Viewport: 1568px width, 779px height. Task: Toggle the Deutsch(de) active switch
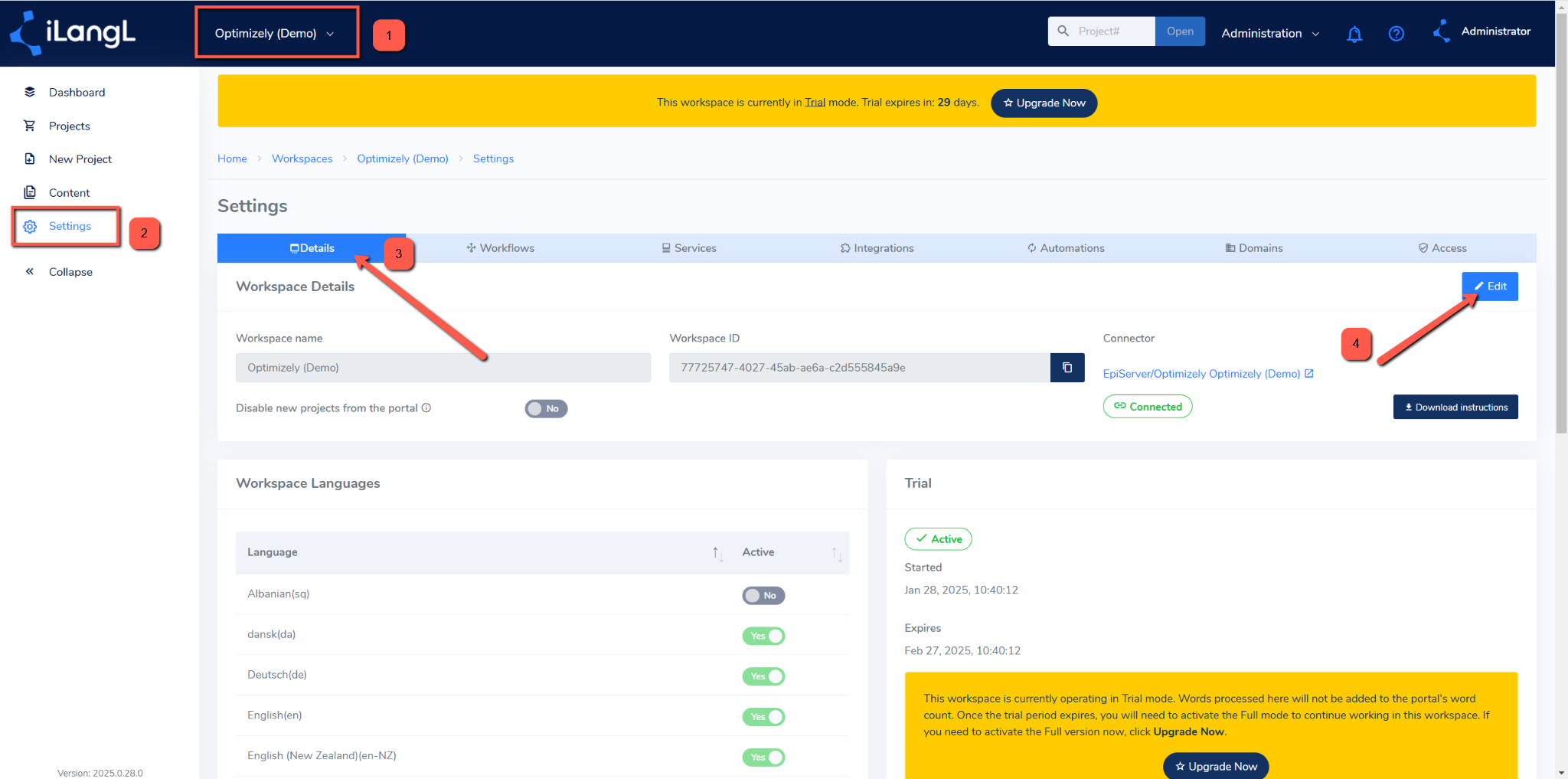tap(763, 676)
